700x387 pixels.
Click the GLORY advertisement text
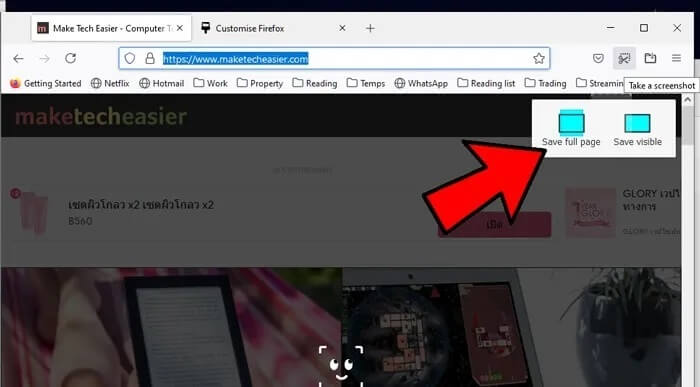[651, 200]
